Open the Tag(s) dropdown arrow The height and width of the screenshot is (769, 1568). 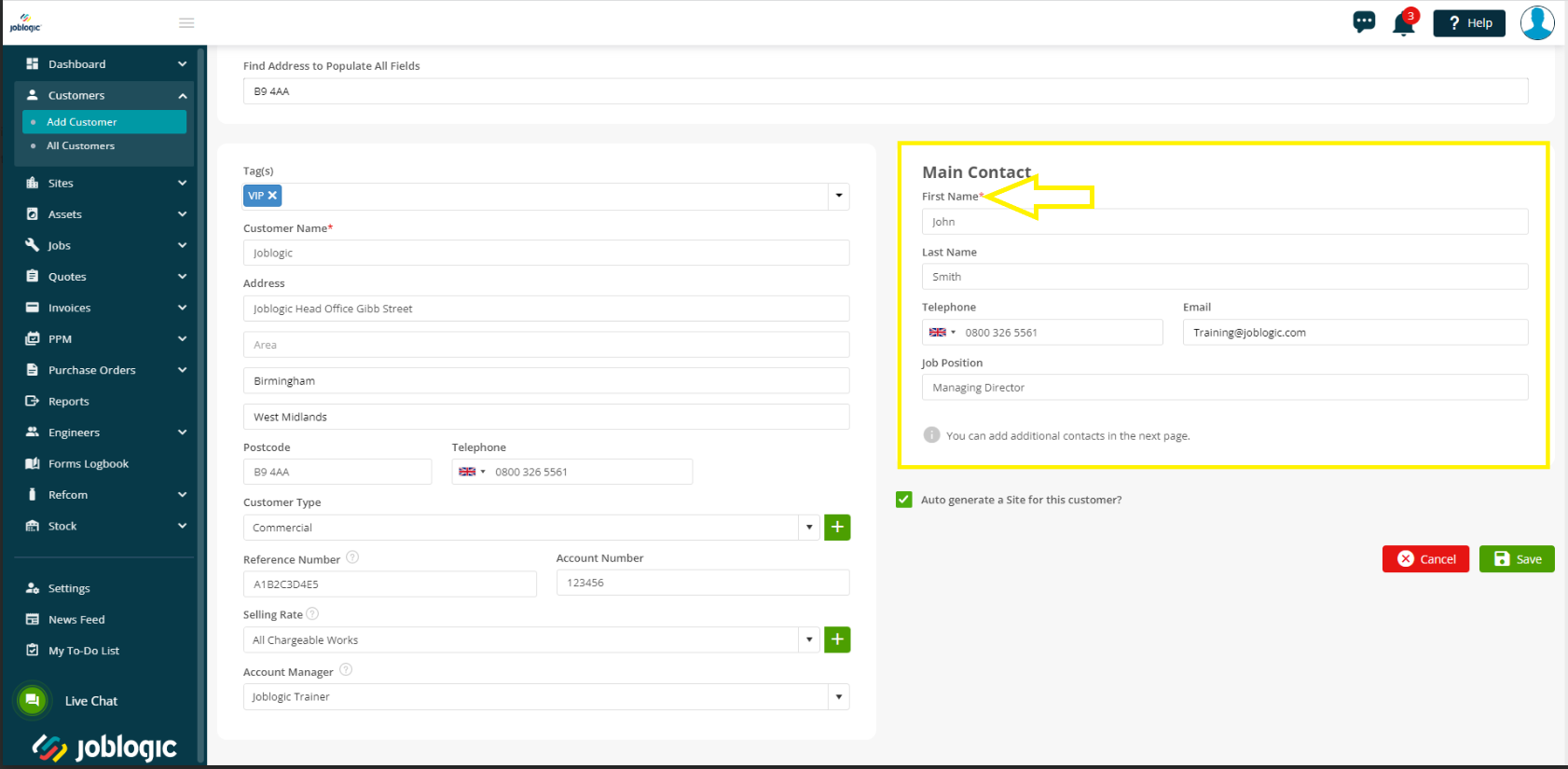(839, 196)
